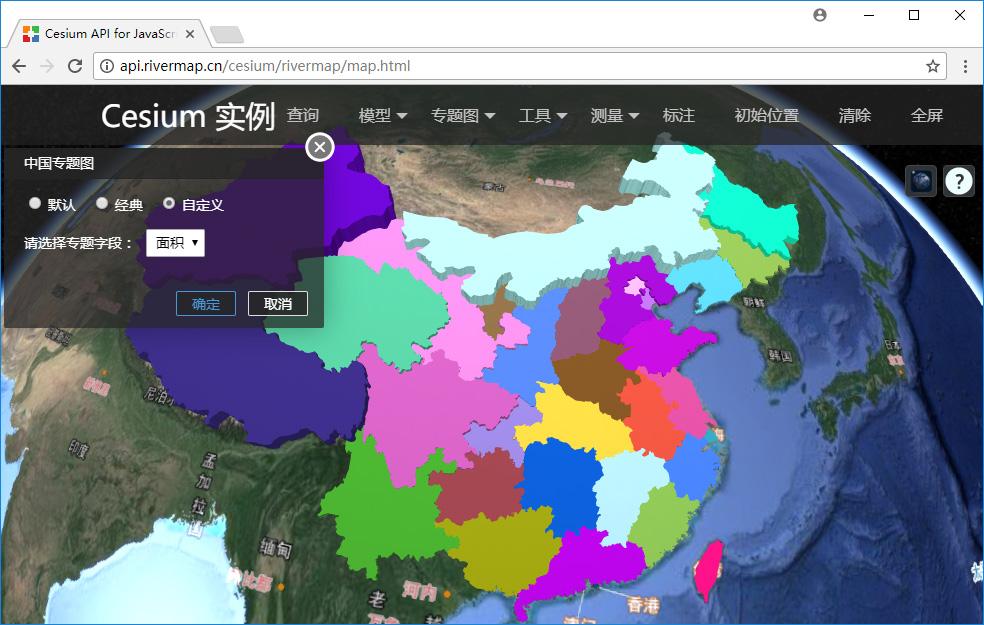
Task: Click the 清除 menu item
Action: coord(855,115)
